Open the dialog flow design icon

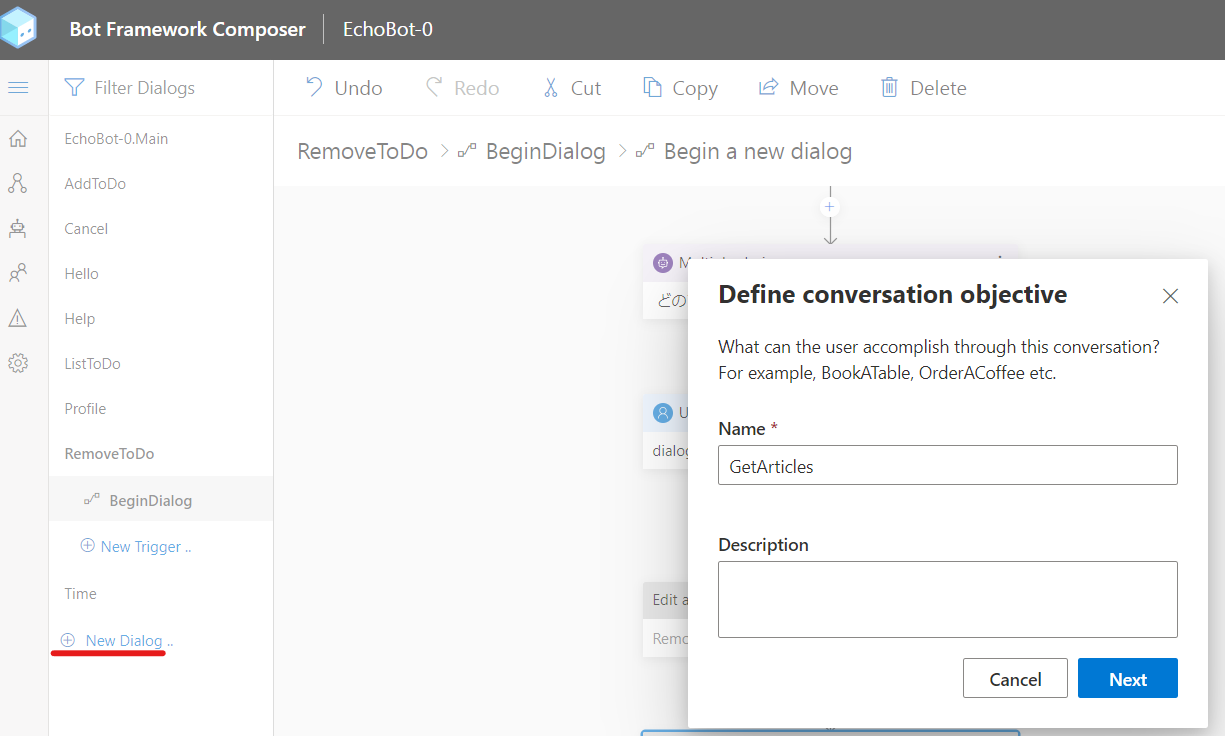tap(18, 183)
